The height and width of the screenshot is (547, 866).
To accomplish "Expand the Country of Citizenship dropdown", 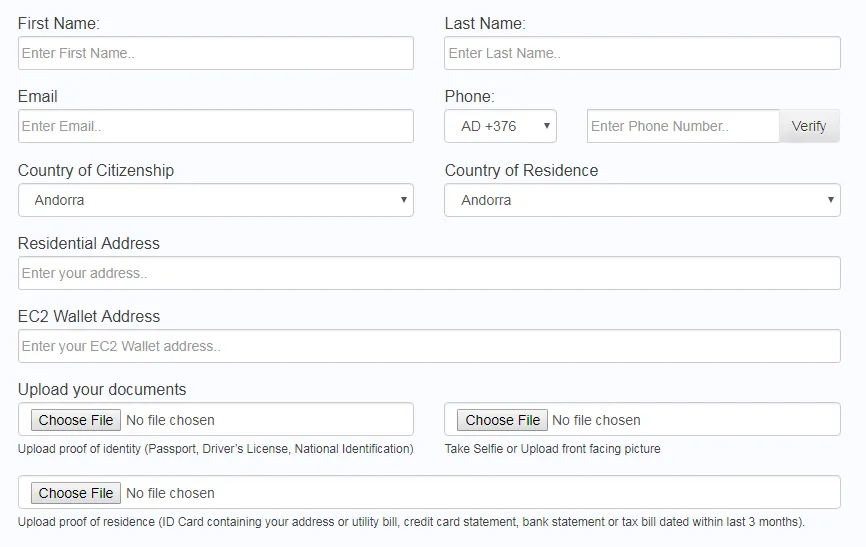I will point(215,200).
